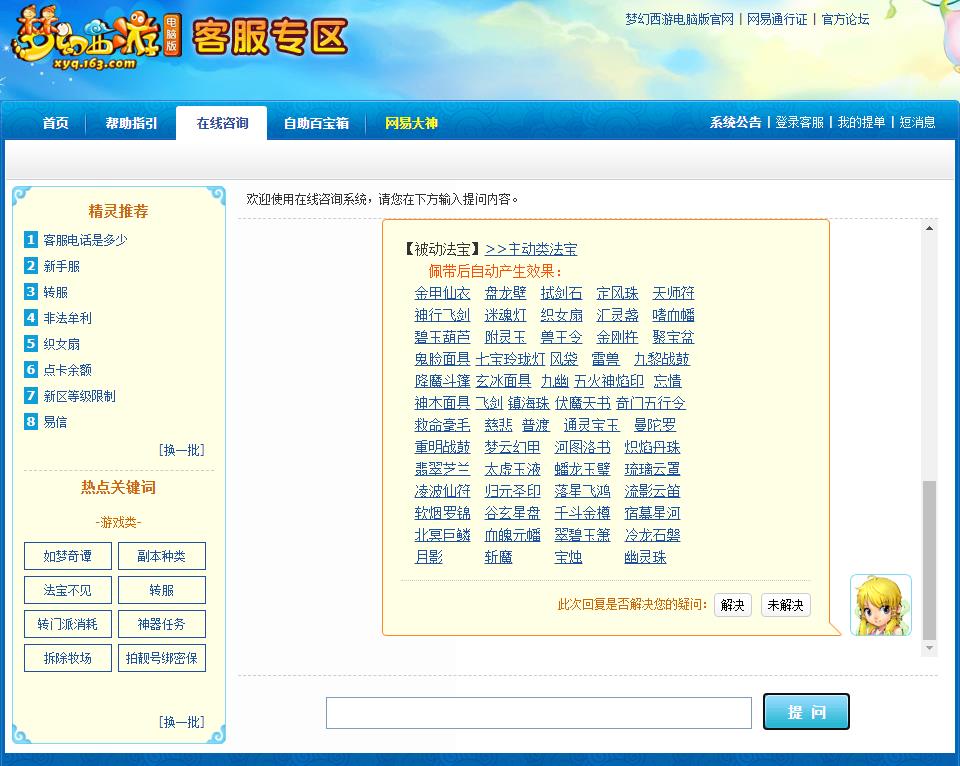Screen dimensions: 960x766
Task: Open the 金甲仙衣 法宝 link
Action: [x=442, y=293]
